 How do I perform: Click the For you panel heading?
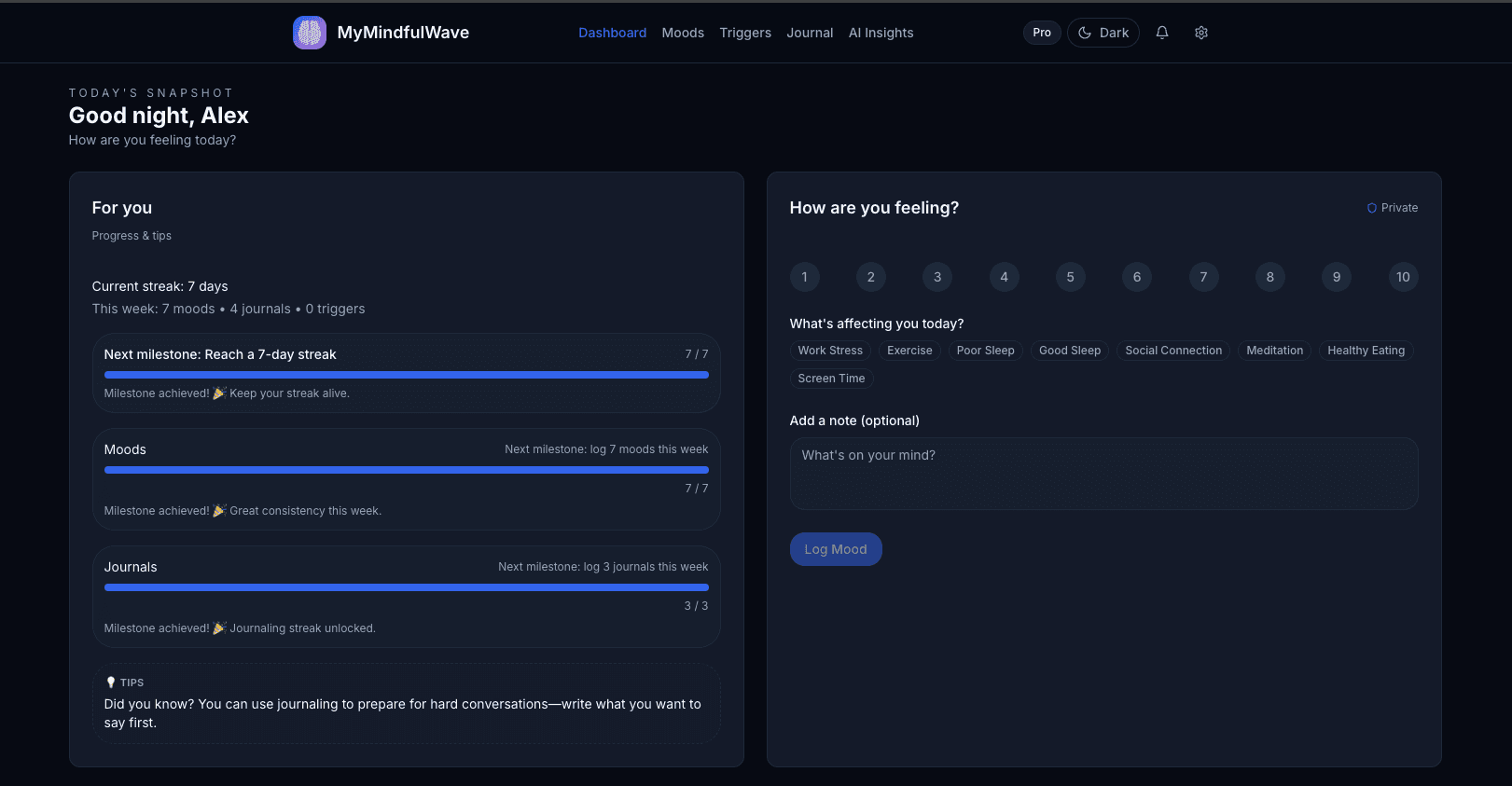(x=122, y=208)
